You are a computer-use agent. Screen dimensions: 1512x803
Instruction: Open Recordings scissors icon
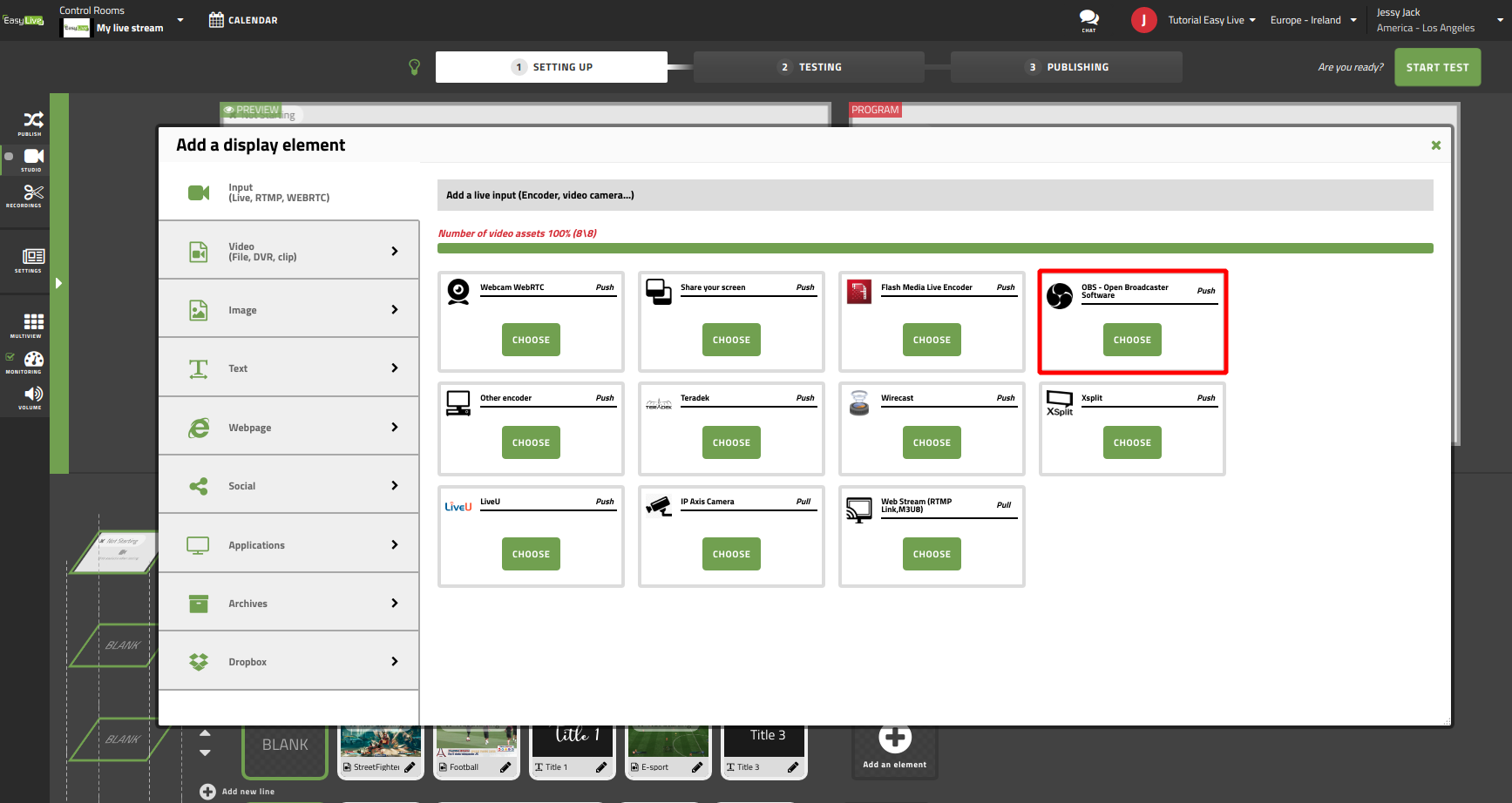point(33,192)
